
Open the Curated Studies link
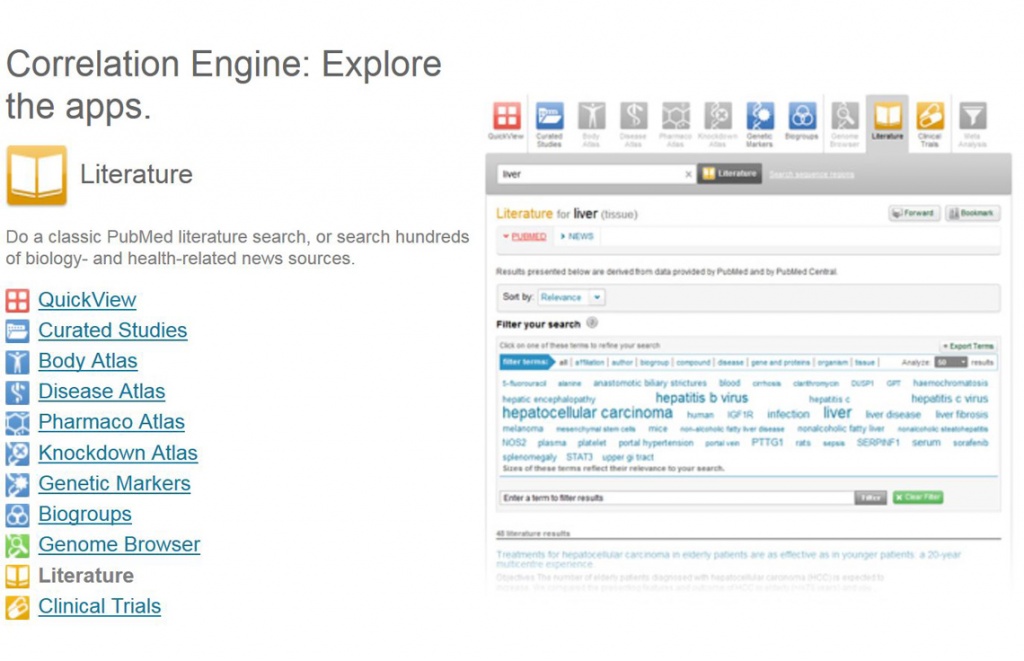click(x=112, y=330)
